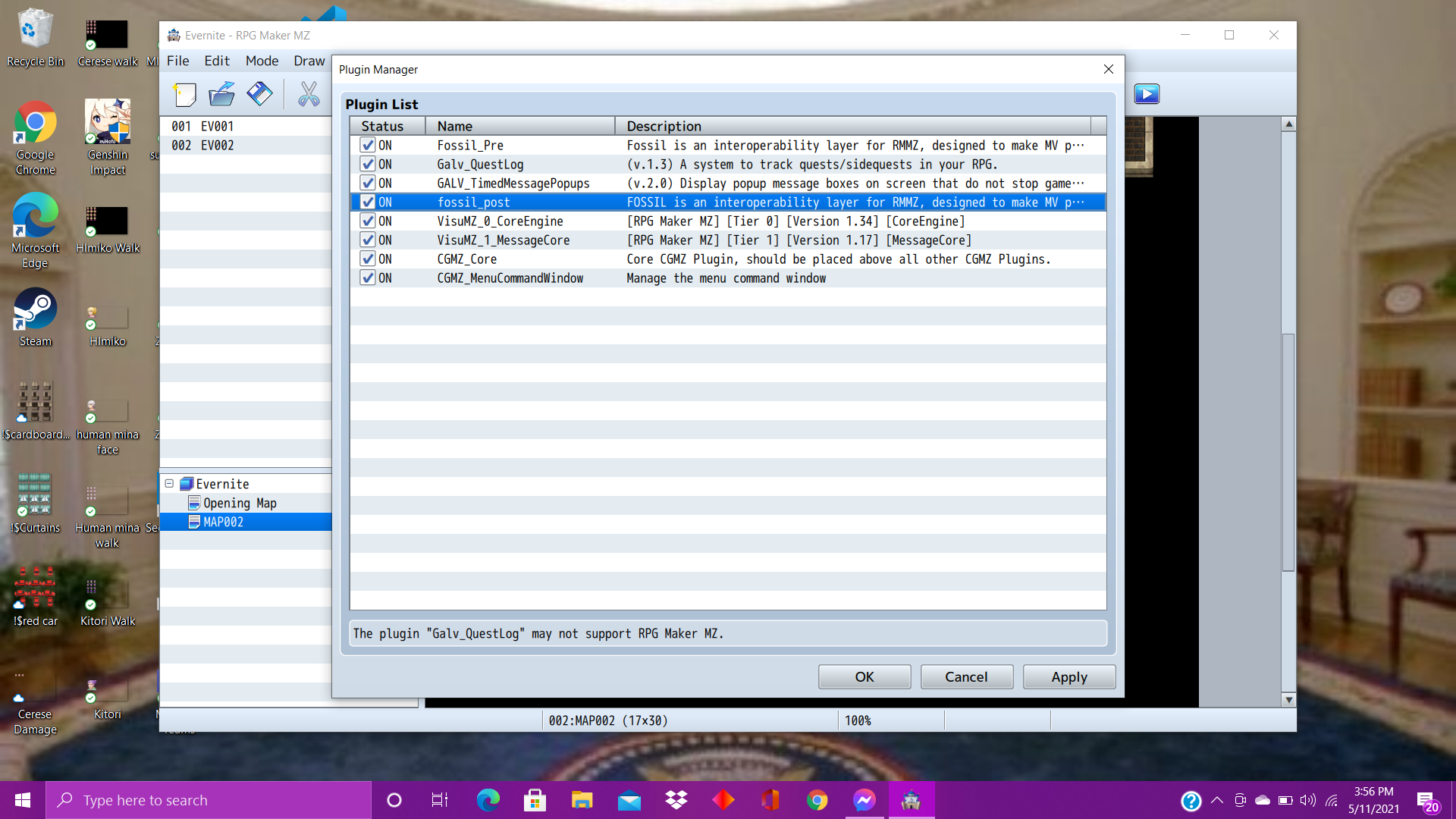Image resolution: width=1456 pixels, height=819 pixels.
Task: Toggle the fossil_post plugin checkbox
Action: 368,202
